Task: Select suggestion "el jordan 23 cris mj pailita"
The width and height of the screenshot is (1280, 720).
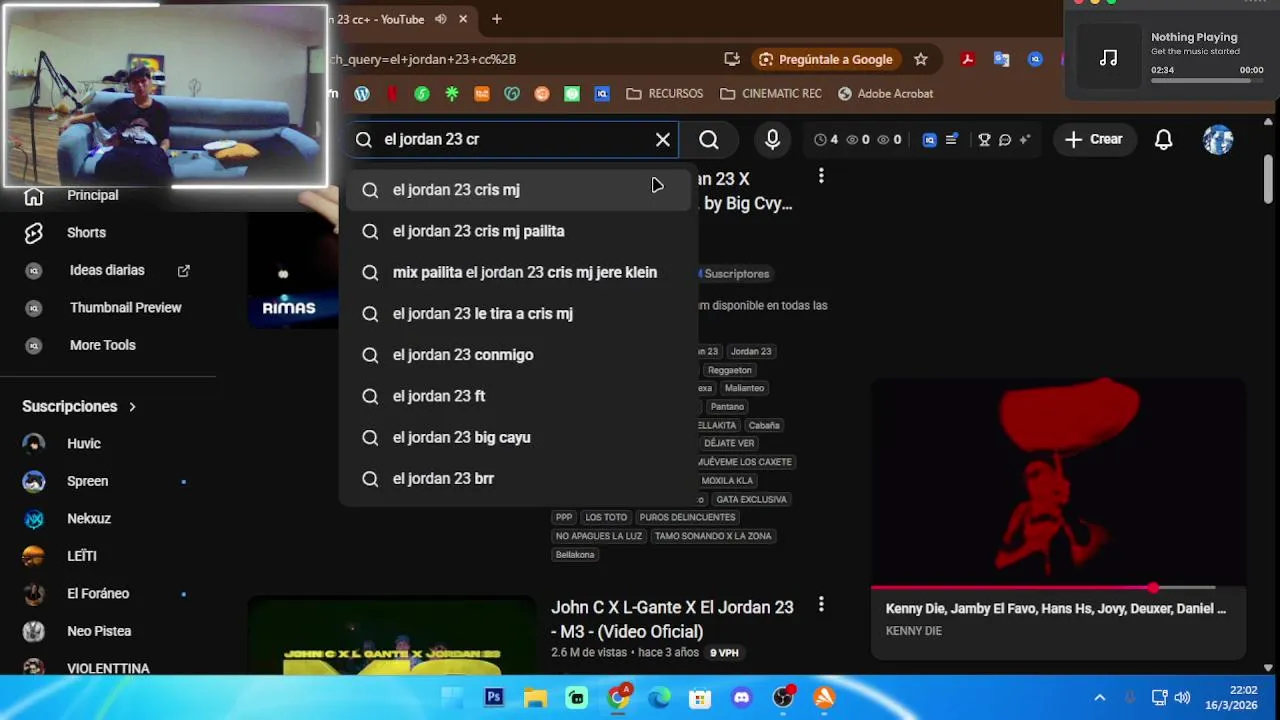Action: pyautogui.click(x=517, y=231)
